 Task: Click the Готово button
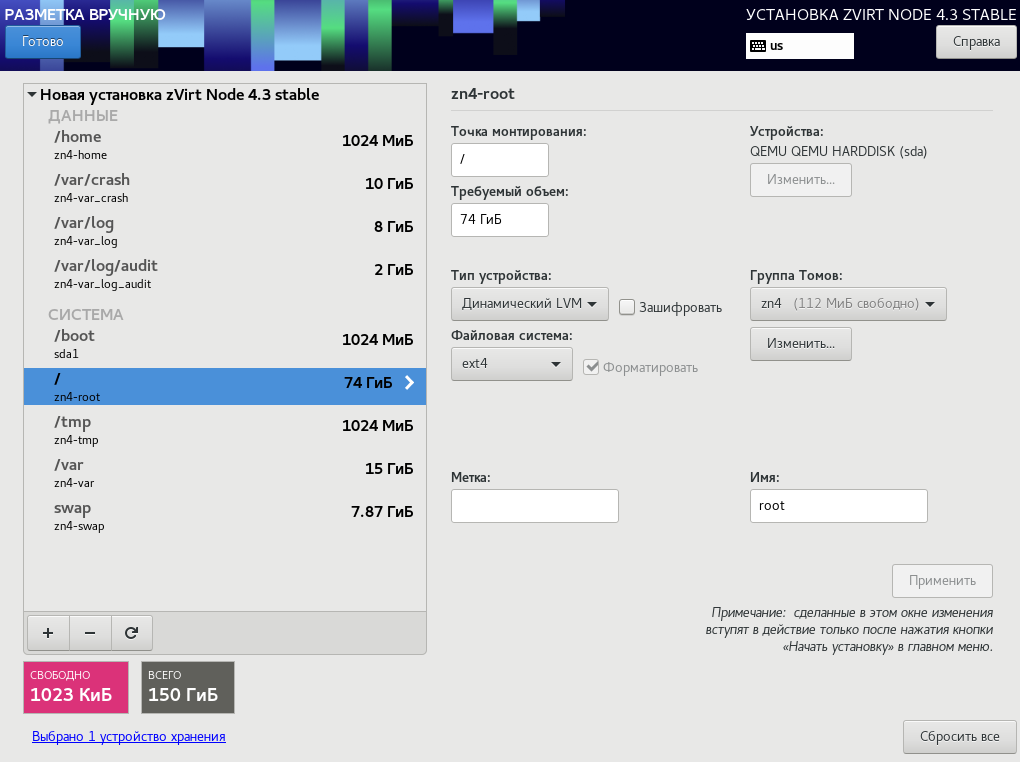point(43,42)
